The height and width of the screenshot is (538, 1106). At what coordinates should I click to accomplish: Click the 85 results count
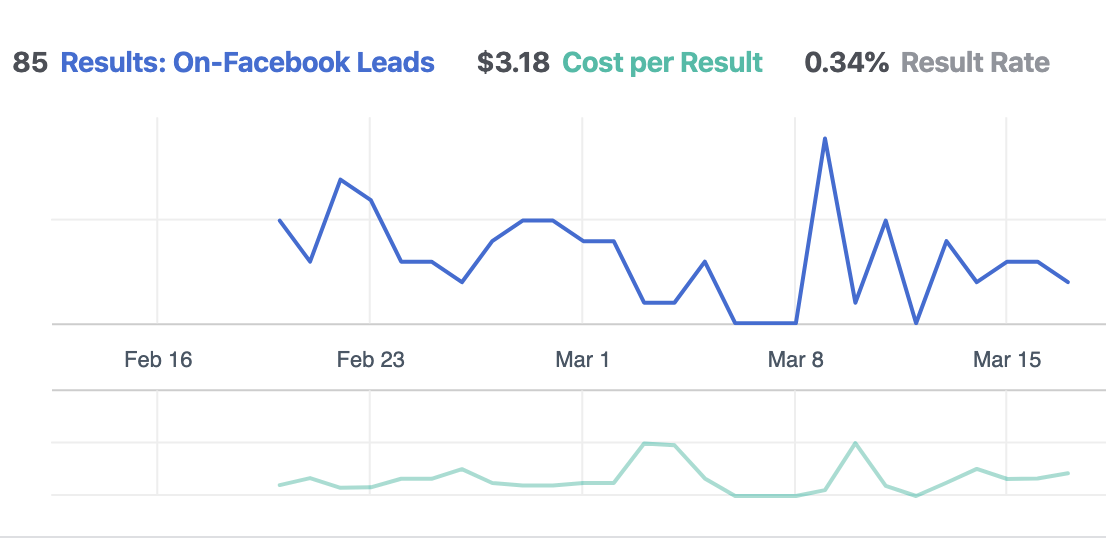click(30, 63)
